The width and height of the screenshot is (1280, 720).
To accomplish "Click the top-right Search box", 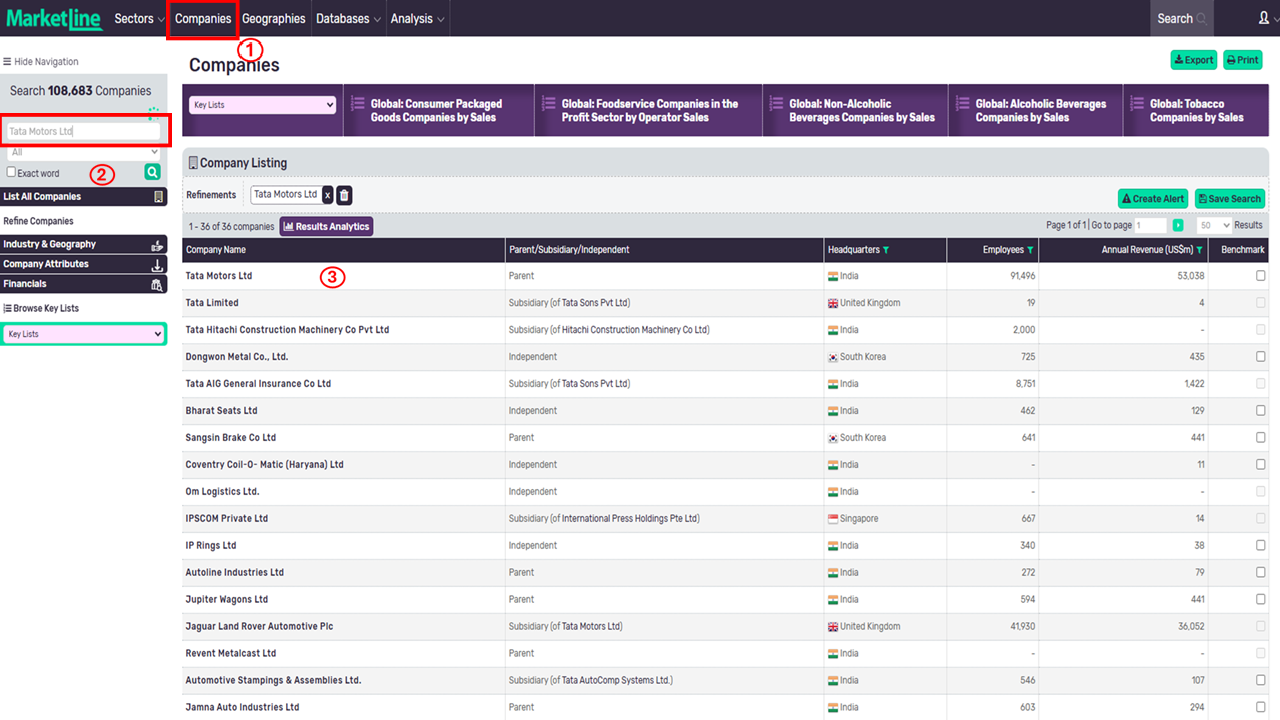I will pyautogui.click(x=1182, y=18).
